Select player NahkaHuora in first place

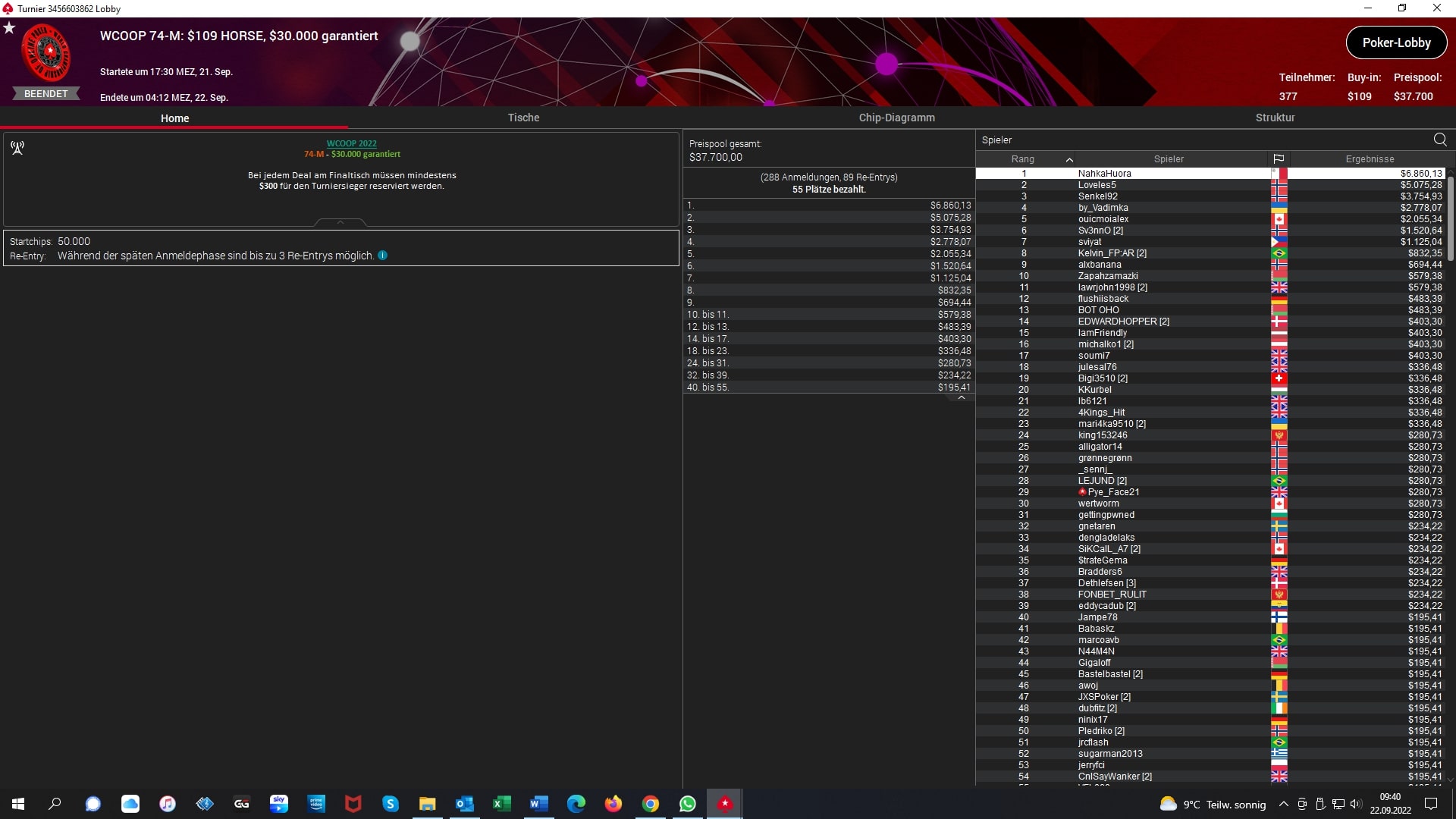[x=1210, y=174]
